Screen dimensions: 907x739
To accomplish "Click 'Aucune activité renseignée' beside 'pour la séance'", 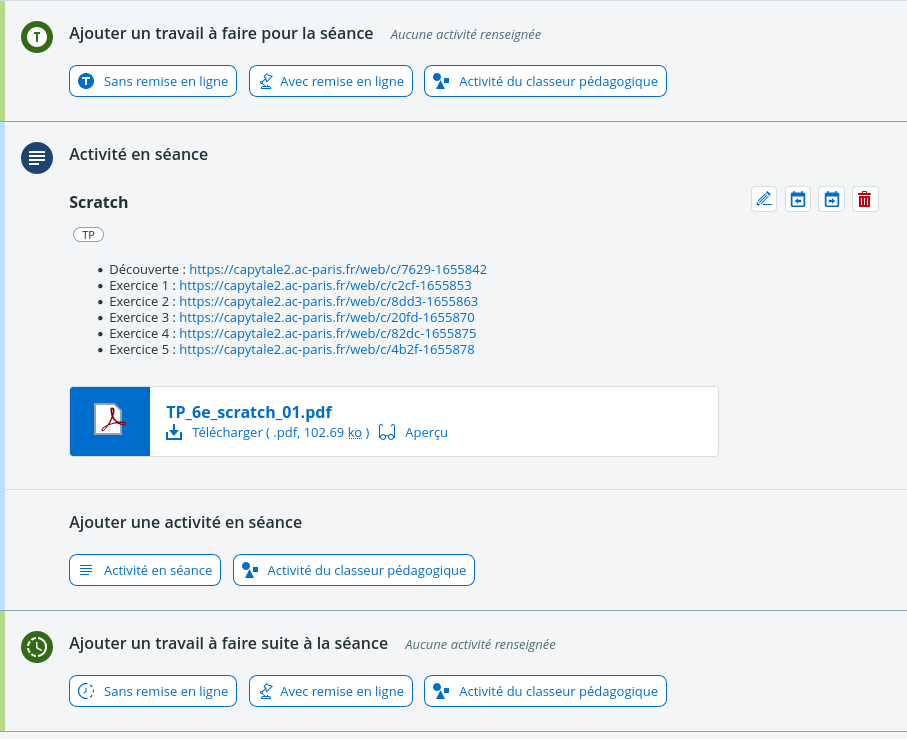I will pos(466,35).
